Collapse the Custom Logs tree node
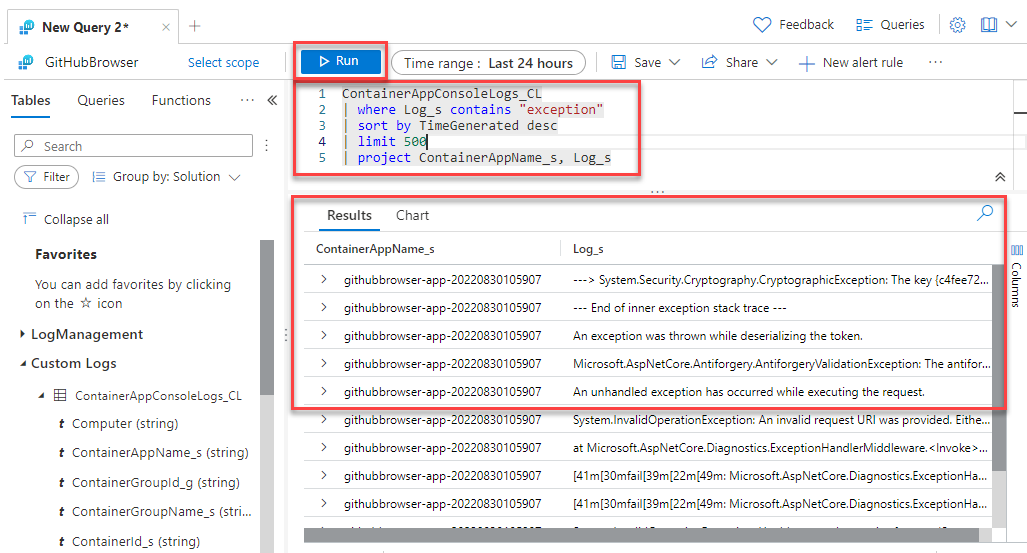 [x=24, y=363]
